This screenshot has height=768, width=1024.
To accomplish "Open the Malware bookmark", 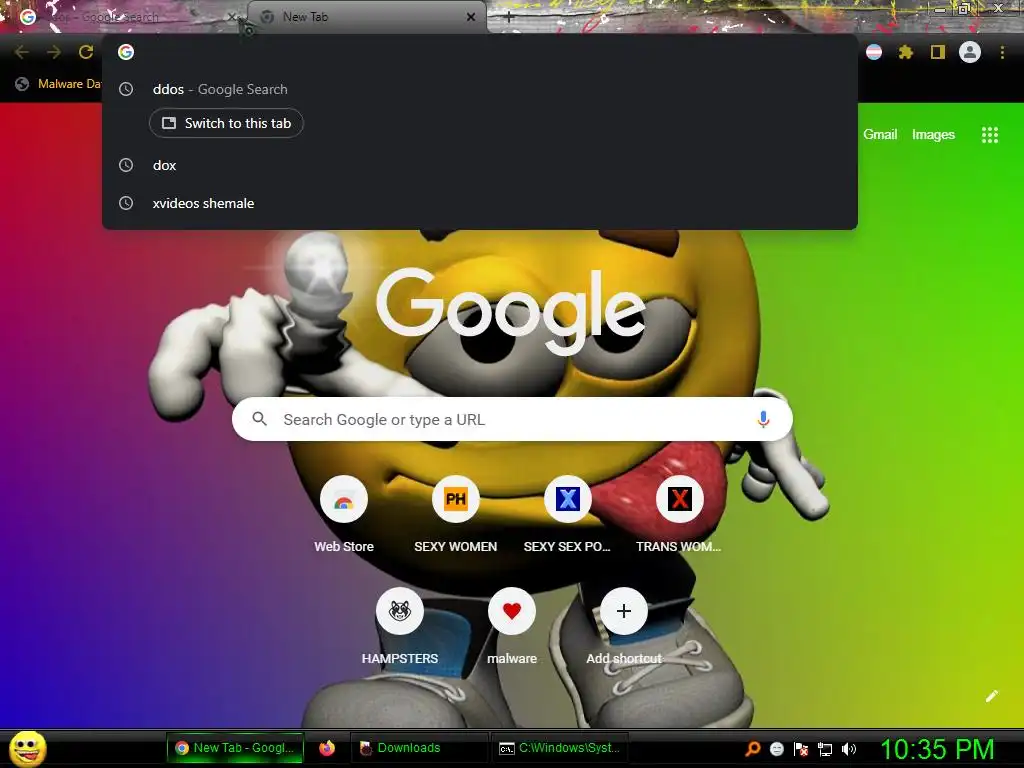I will click(58, 84).
